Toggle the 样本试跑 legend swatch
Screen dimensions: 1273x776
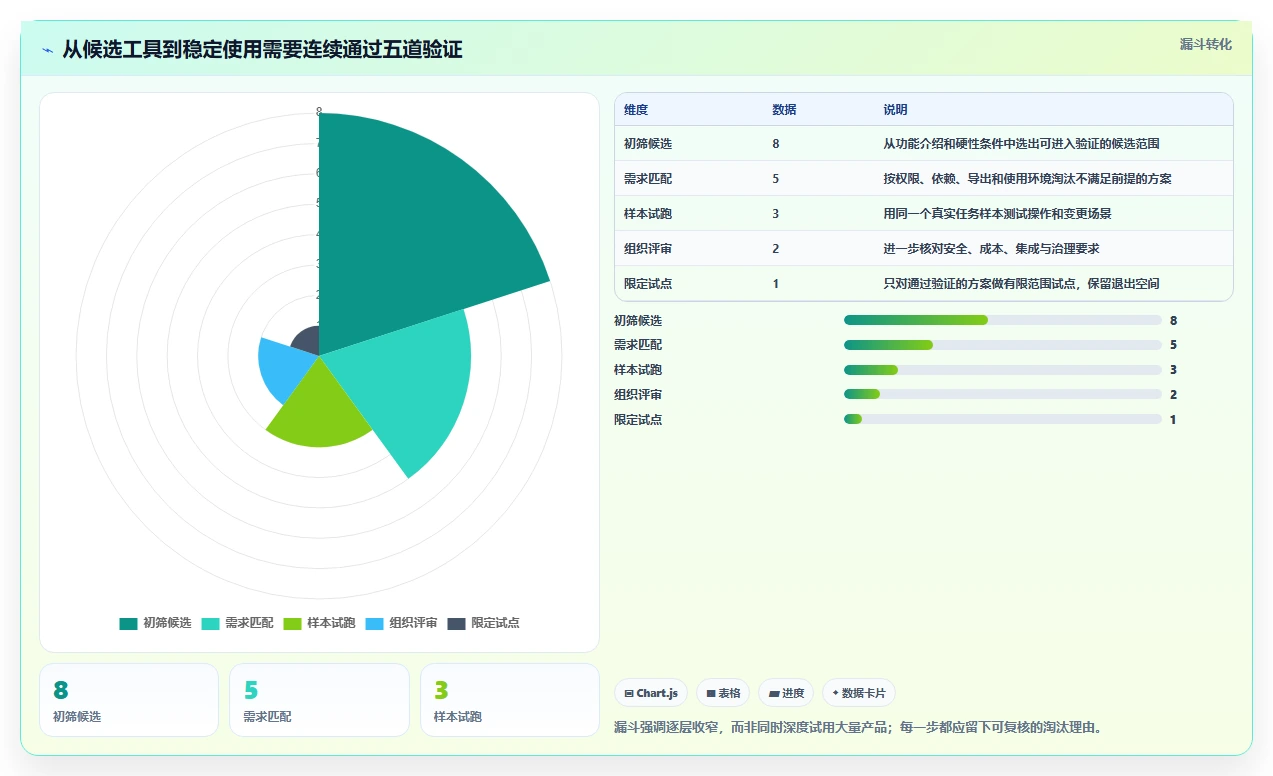click(292, 623)
